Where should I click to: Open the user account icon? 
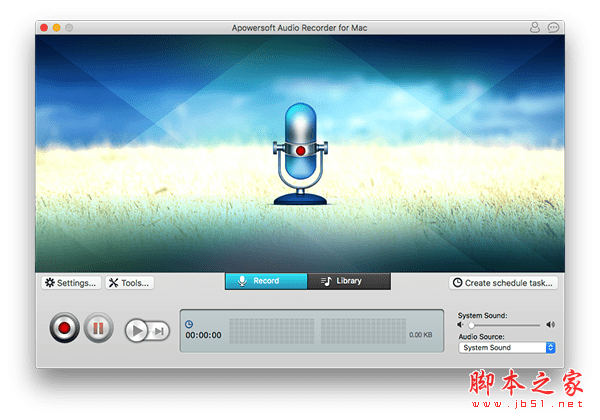pyautogui.click(x=535, y=27)
